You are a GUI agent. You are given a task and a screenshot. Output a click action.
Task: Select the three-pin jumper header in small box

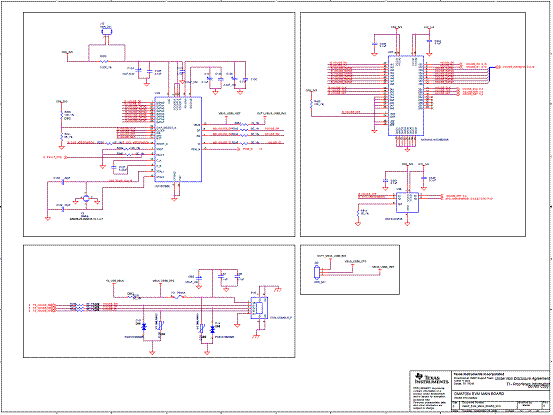[x=316, y=272]
